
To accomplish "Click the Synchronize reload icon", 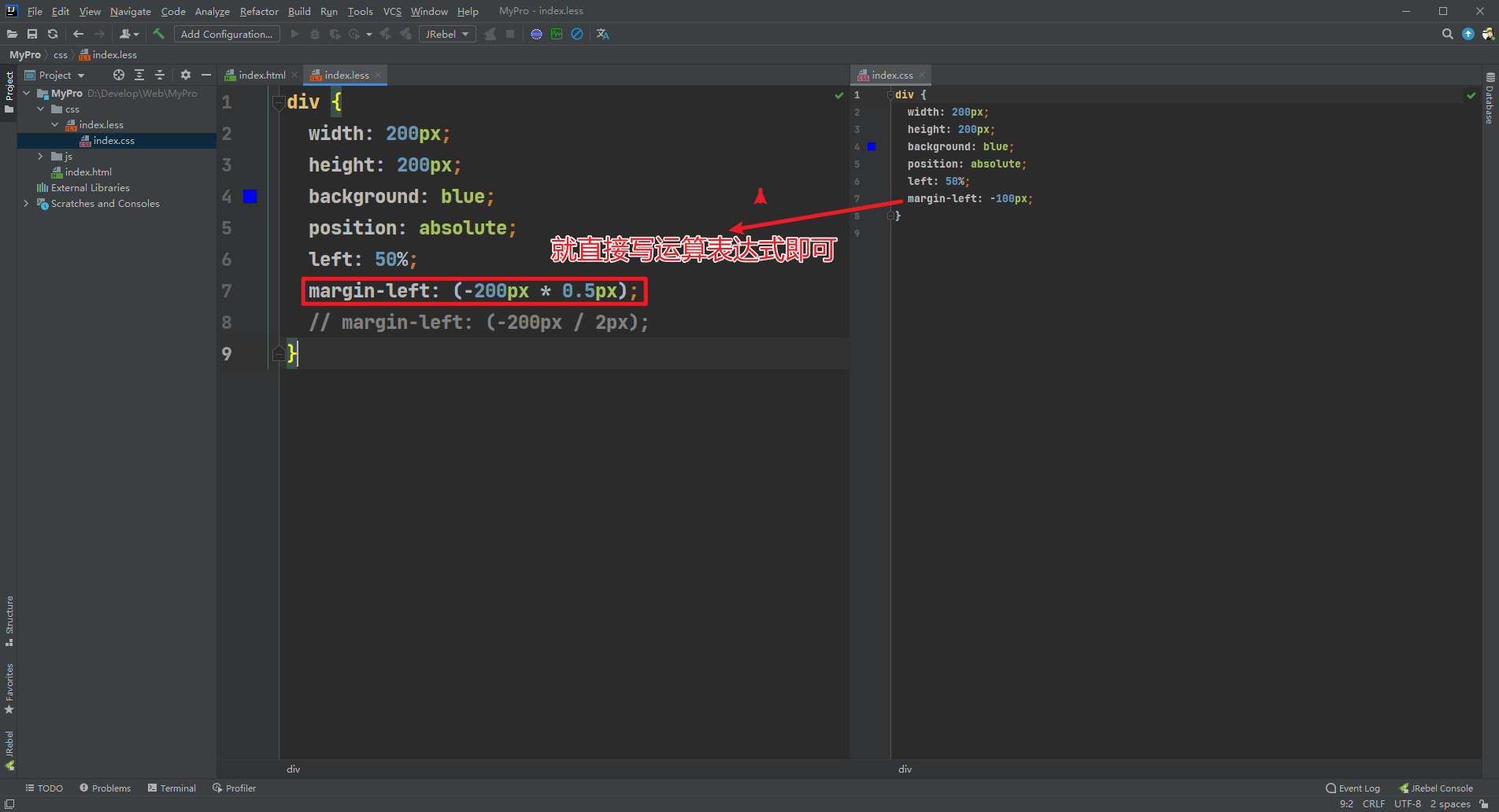I will [53, 34].
